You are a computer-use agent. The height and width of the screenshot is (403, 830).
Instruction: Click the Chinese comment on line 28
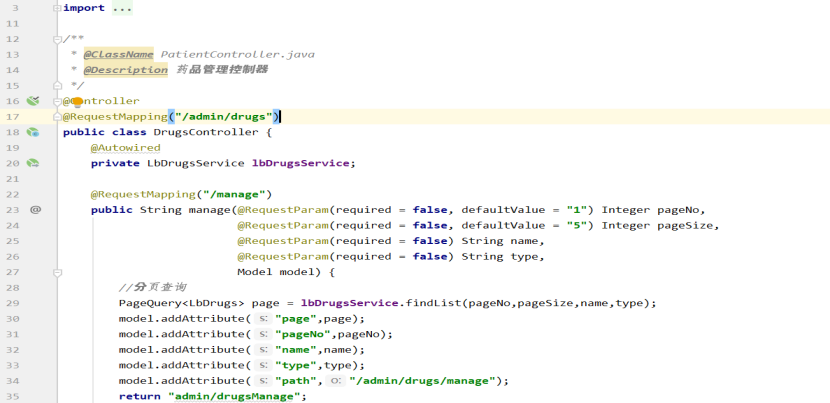[x=152, y=288]
